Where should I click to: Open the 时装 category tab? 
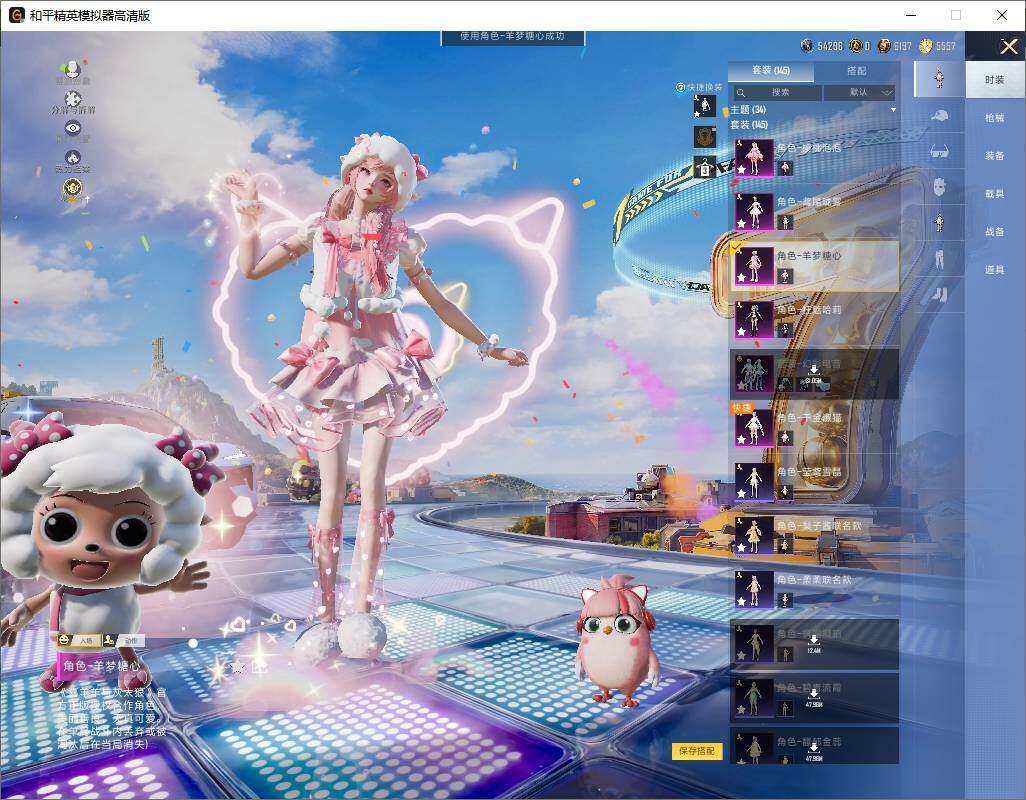point(995,80)
